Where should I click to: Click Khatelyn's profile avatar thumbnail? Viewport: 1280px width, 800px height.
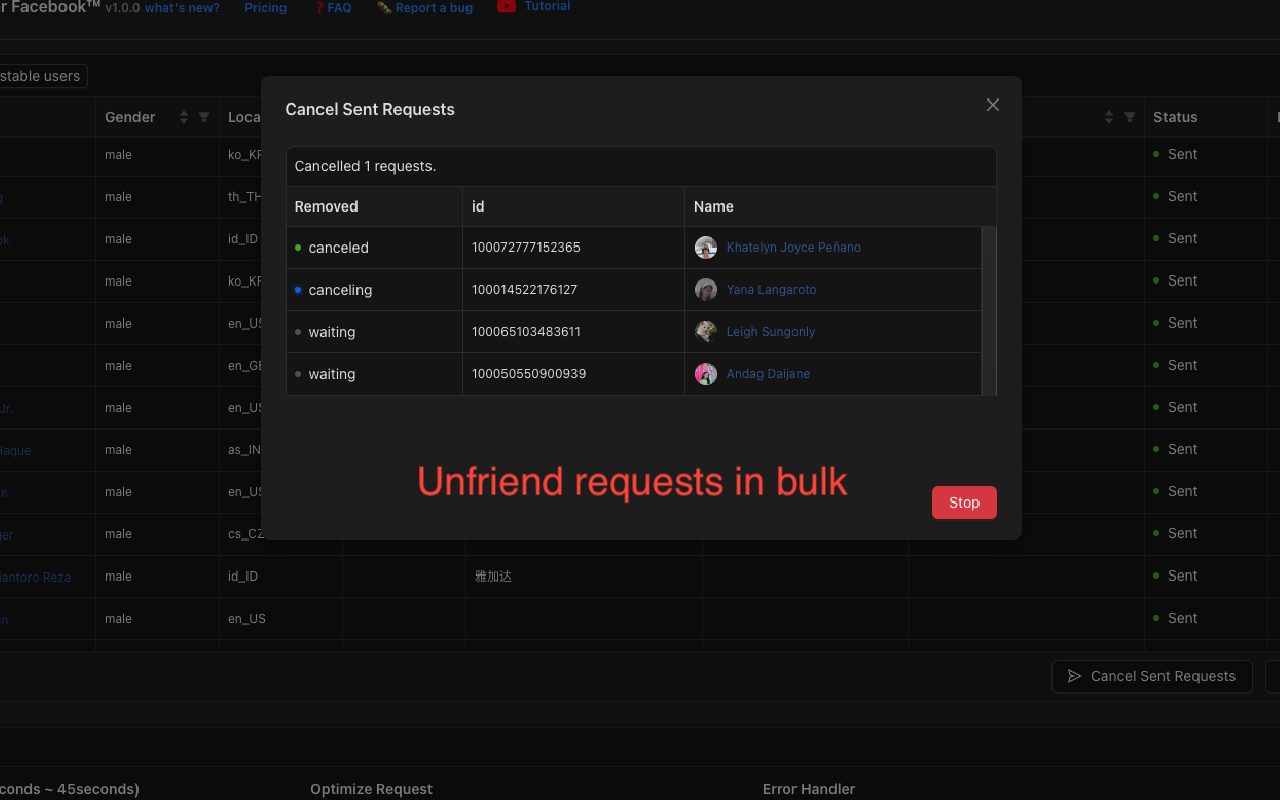coord(706,247)
